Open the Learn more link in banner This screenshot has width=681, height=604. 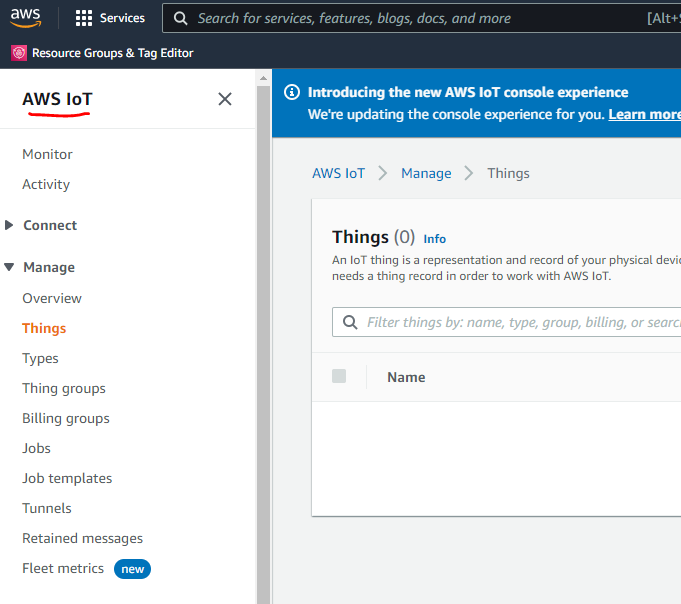[x=644, y=114]
